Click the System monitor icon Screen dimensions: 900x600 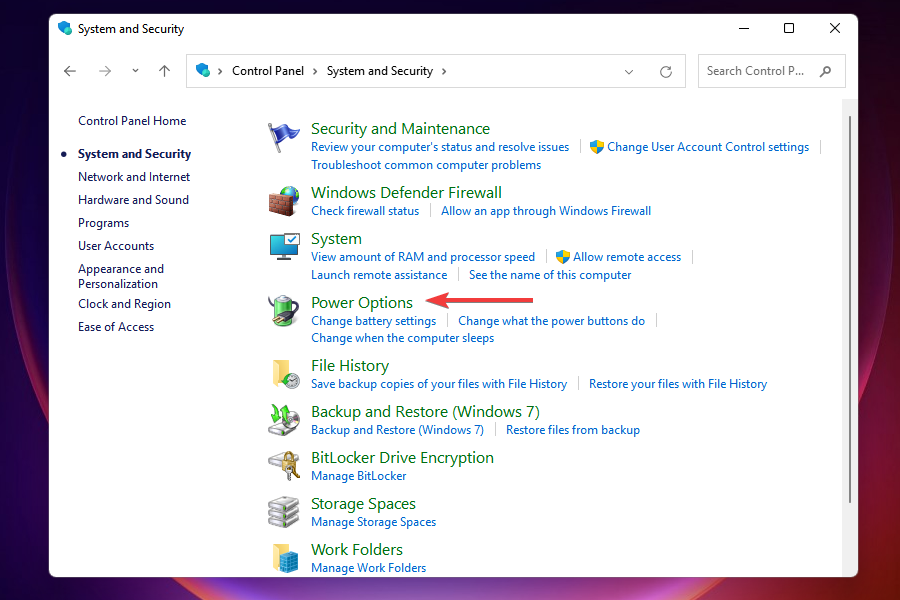pyautogui.click(x=285, y=246)
